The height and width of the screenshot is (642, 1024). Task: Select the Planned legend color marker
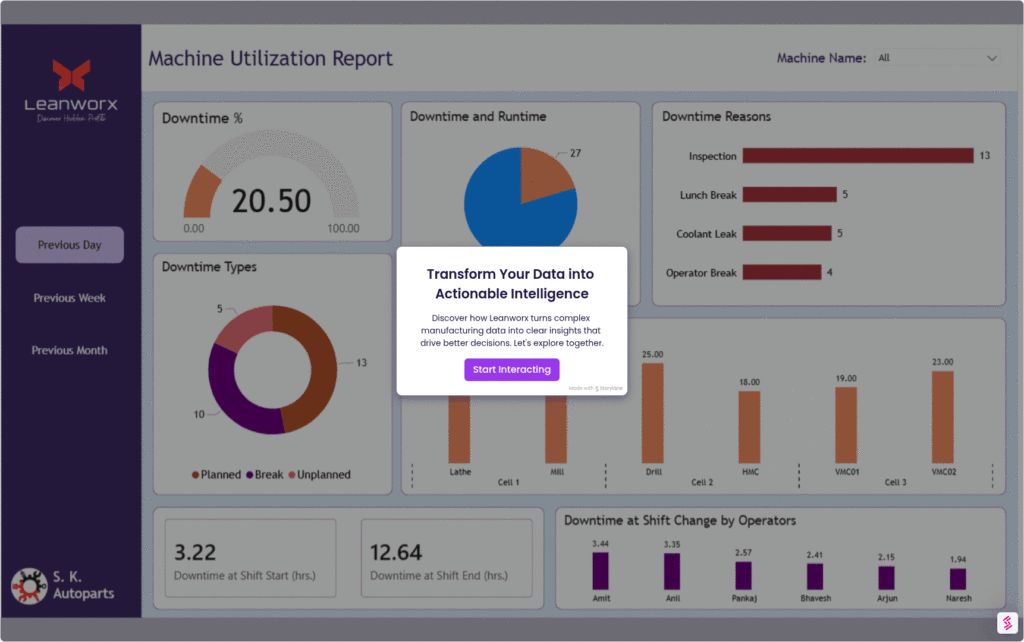tap(196, 475)
